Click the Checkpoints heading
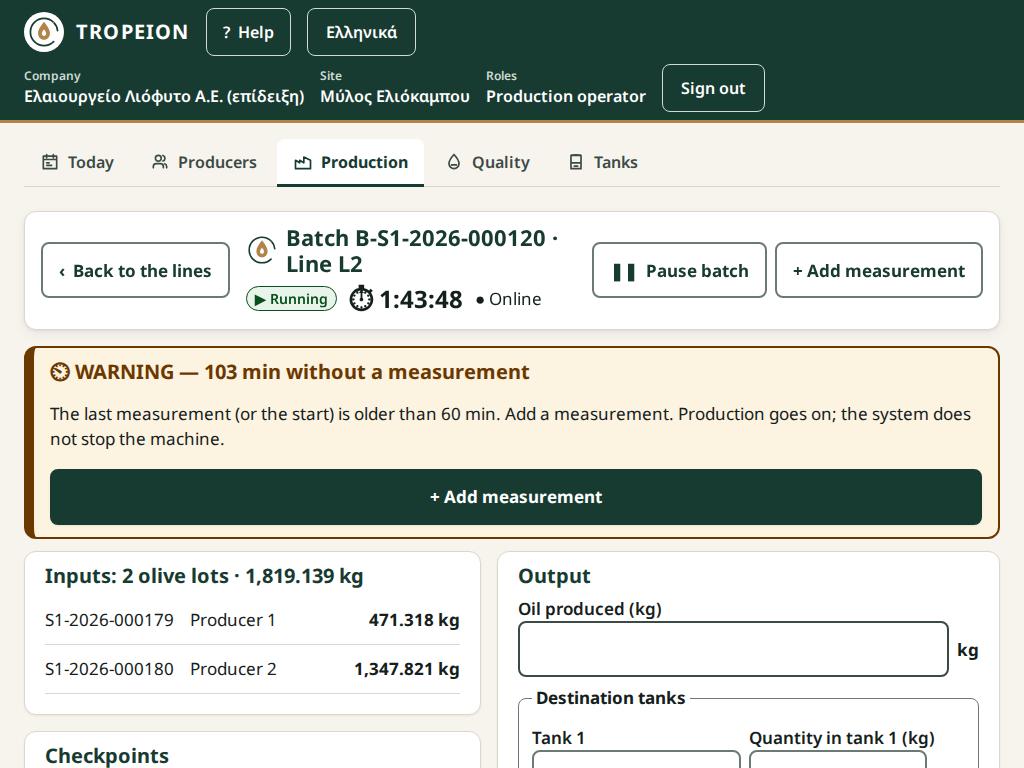 (x=107, y=756)
